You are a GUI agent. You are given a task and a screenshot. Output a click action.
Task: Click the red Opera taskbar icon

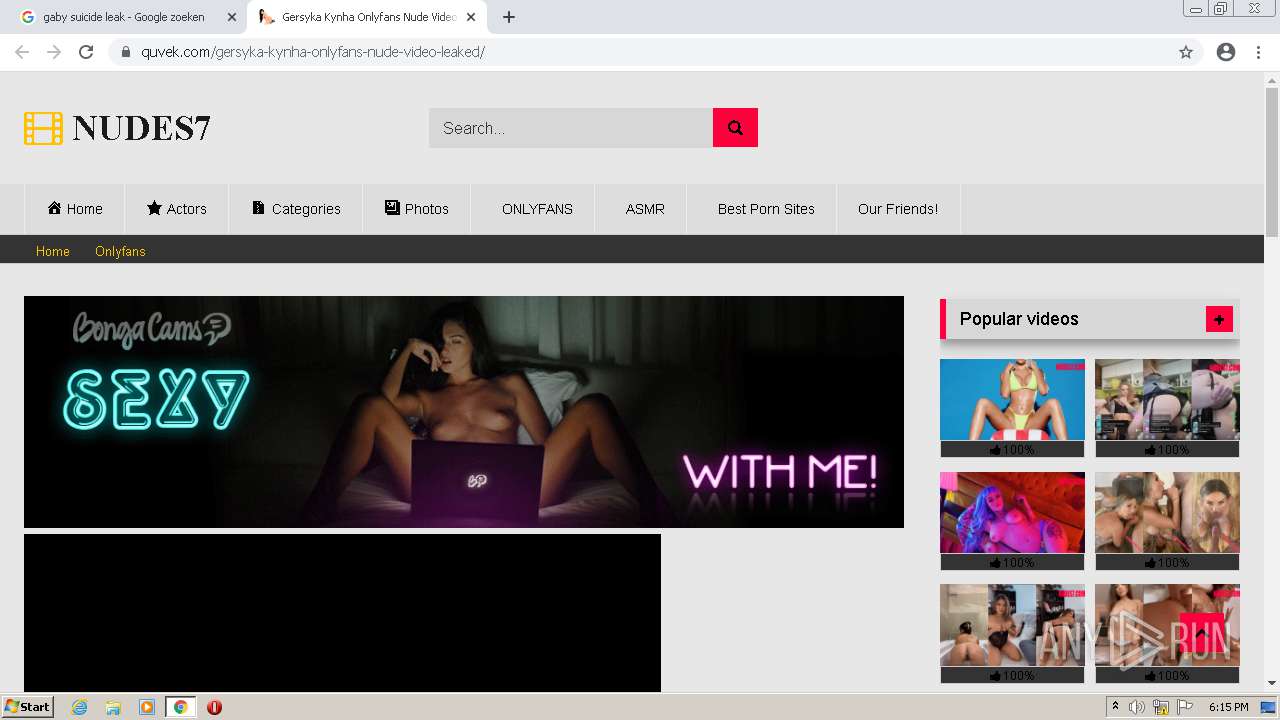(x=214, y=707)
